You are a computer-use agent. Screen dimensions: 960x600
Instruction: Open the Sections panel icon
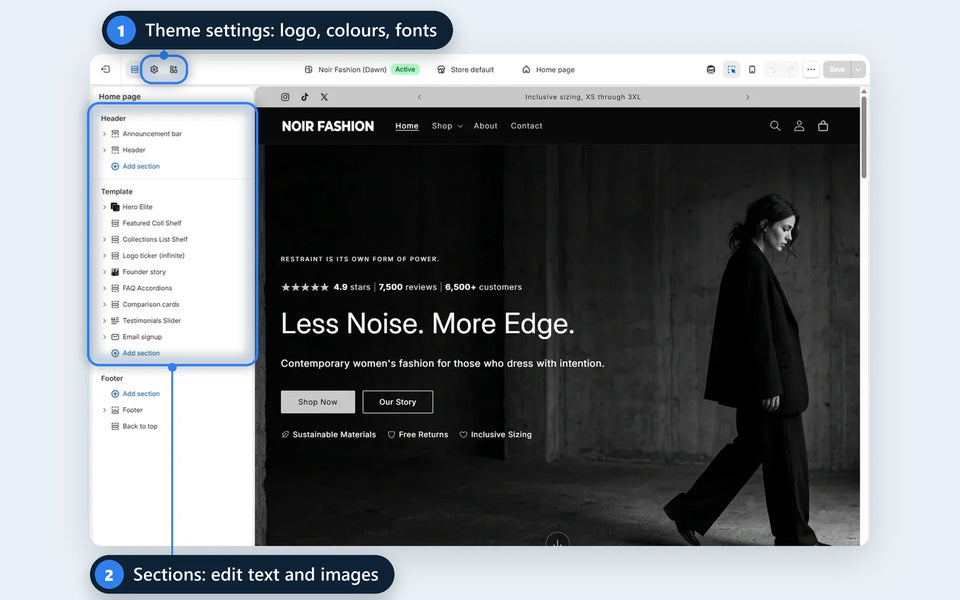click(x=135, y=70)
